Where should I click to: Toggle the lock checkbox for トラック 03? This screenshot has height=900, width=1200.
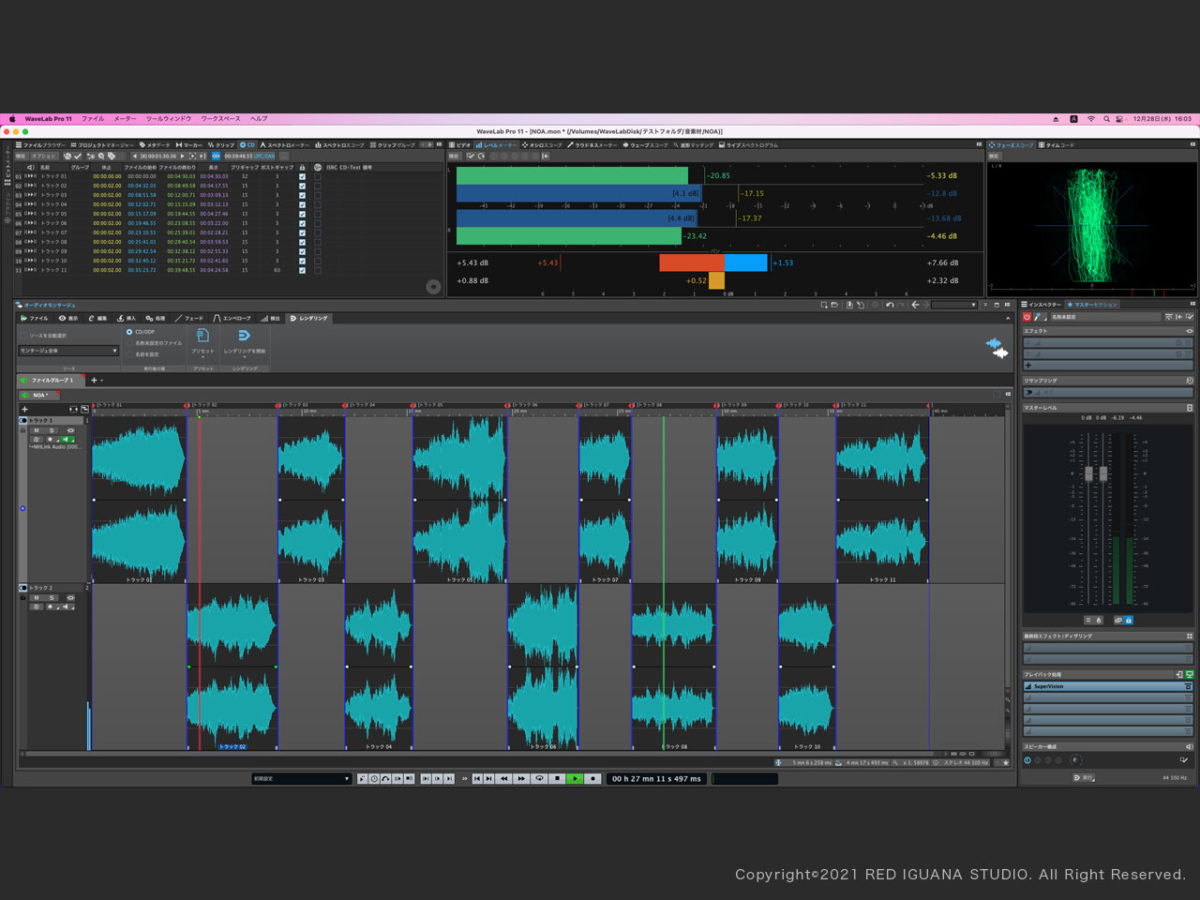[x=302, y=194]
